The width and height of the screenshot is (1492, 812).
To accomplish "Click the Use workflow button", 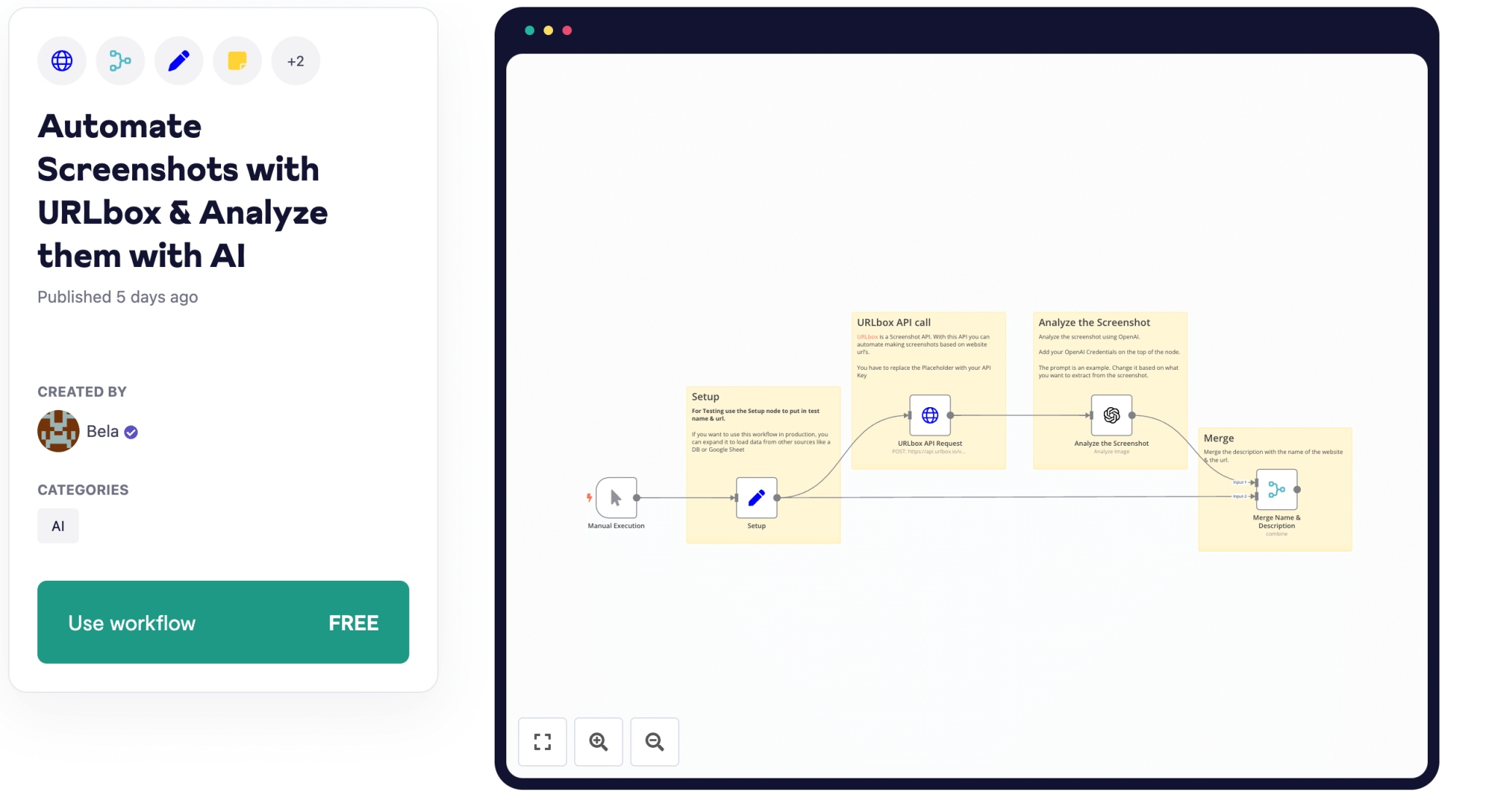I will (x=223, y=622).
